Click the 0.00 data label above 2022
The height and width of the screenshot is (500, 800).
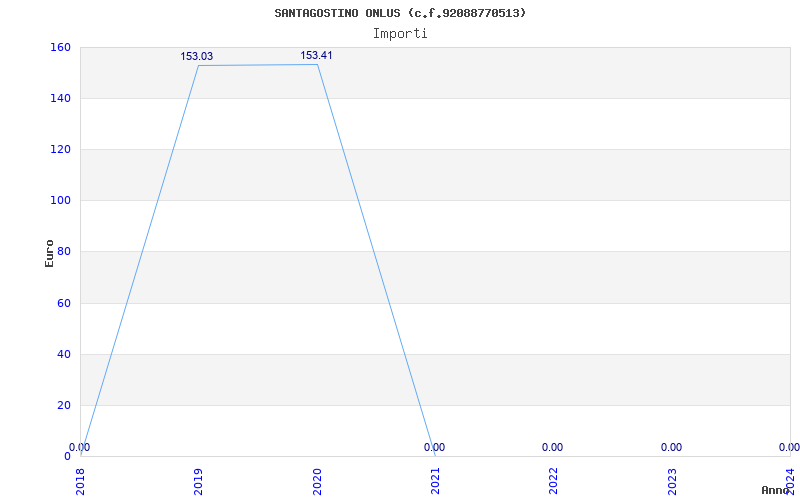pos(553,447)
